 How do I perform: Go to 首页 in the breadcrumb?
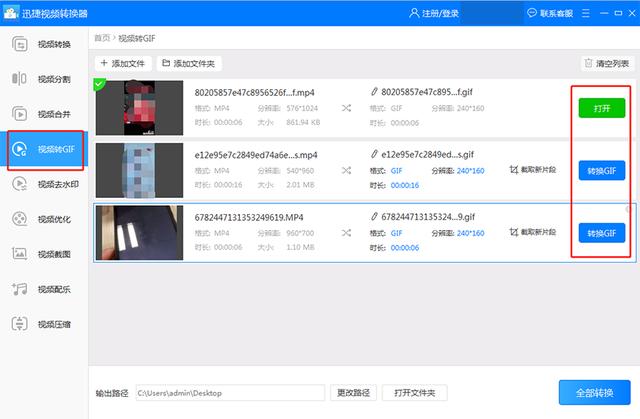click(102, 38)
